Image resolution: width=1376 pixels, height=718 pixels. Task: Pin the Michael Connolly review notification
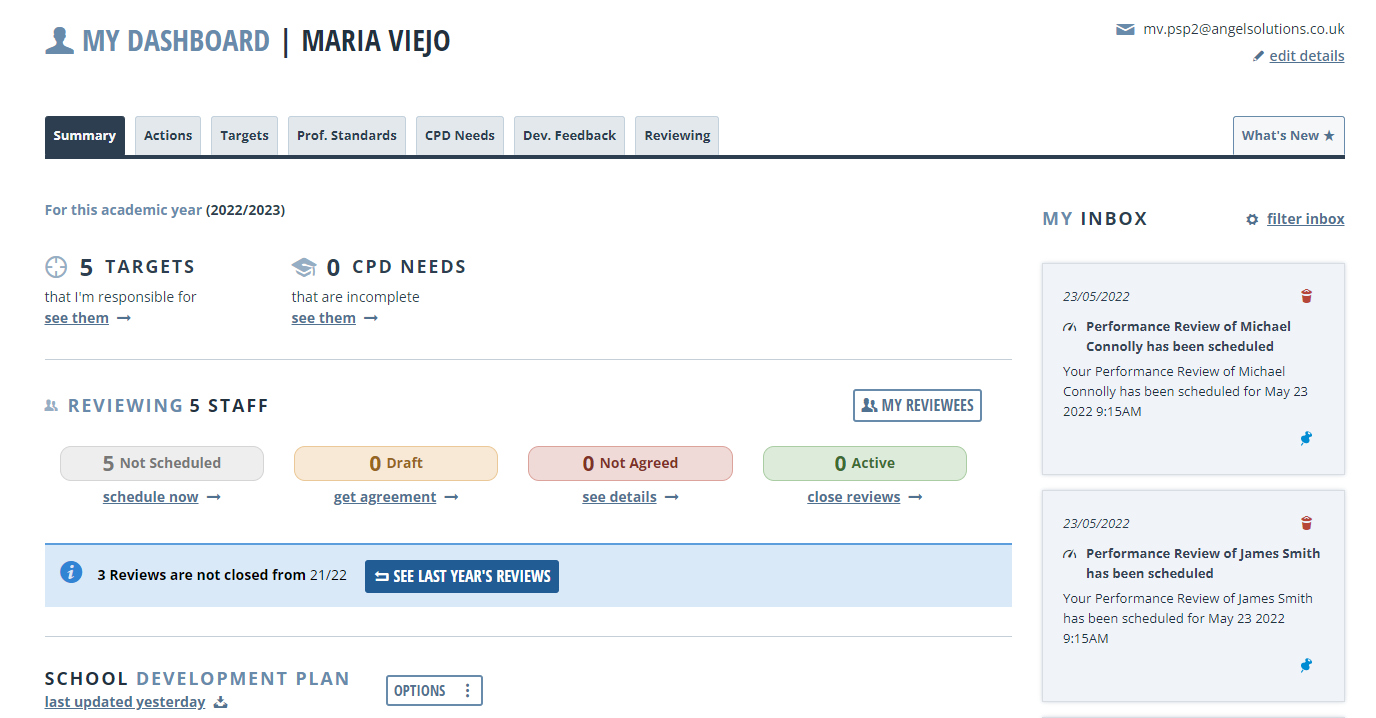tap(1306, 437)
